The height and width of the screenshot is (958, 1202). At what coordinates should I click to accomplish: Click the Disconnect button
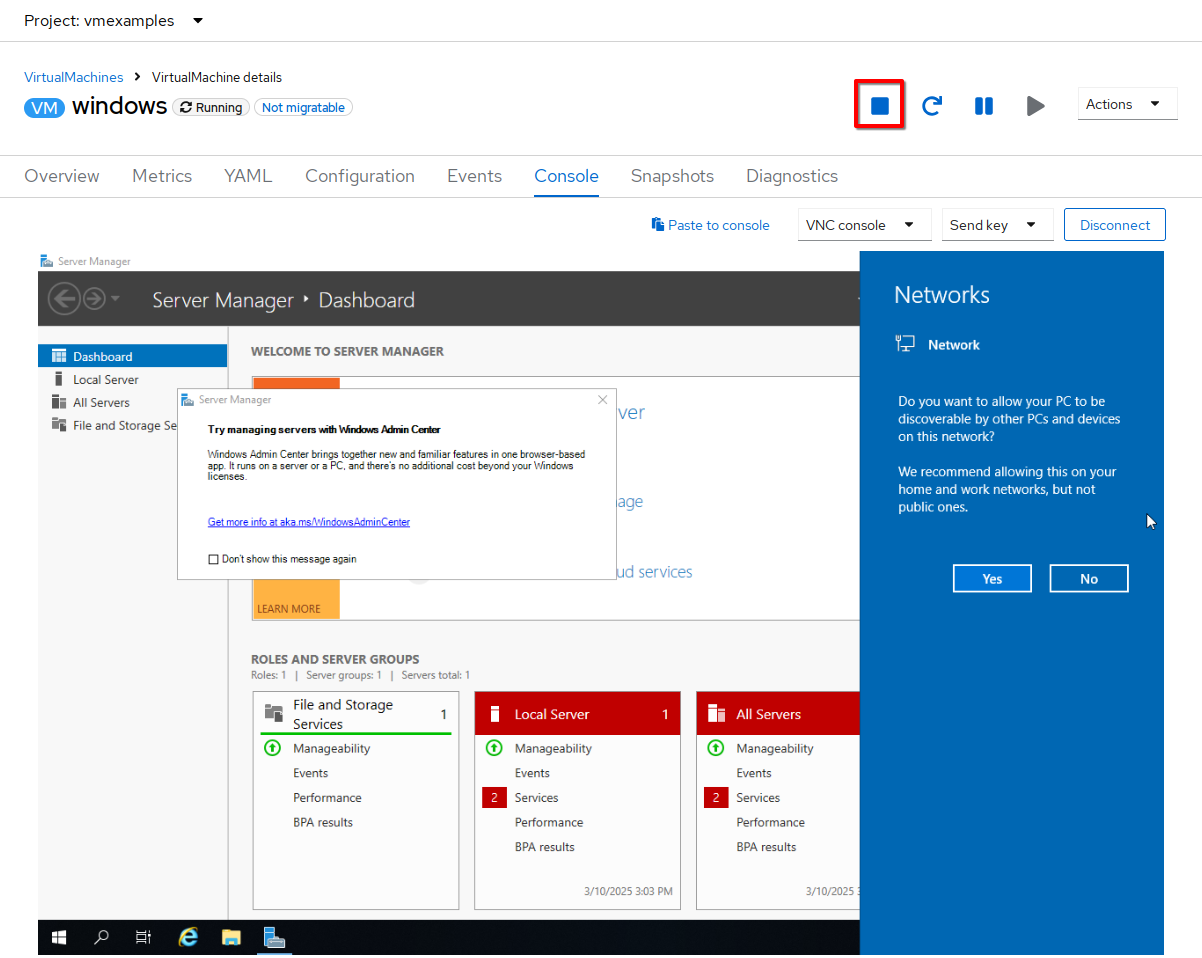coord(1115,225)
